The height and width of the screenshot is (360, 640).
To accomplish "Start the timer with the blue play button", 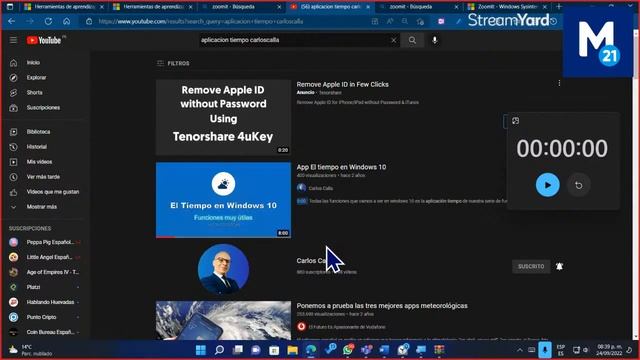I will pyautogui.click(x=547, y=185).
